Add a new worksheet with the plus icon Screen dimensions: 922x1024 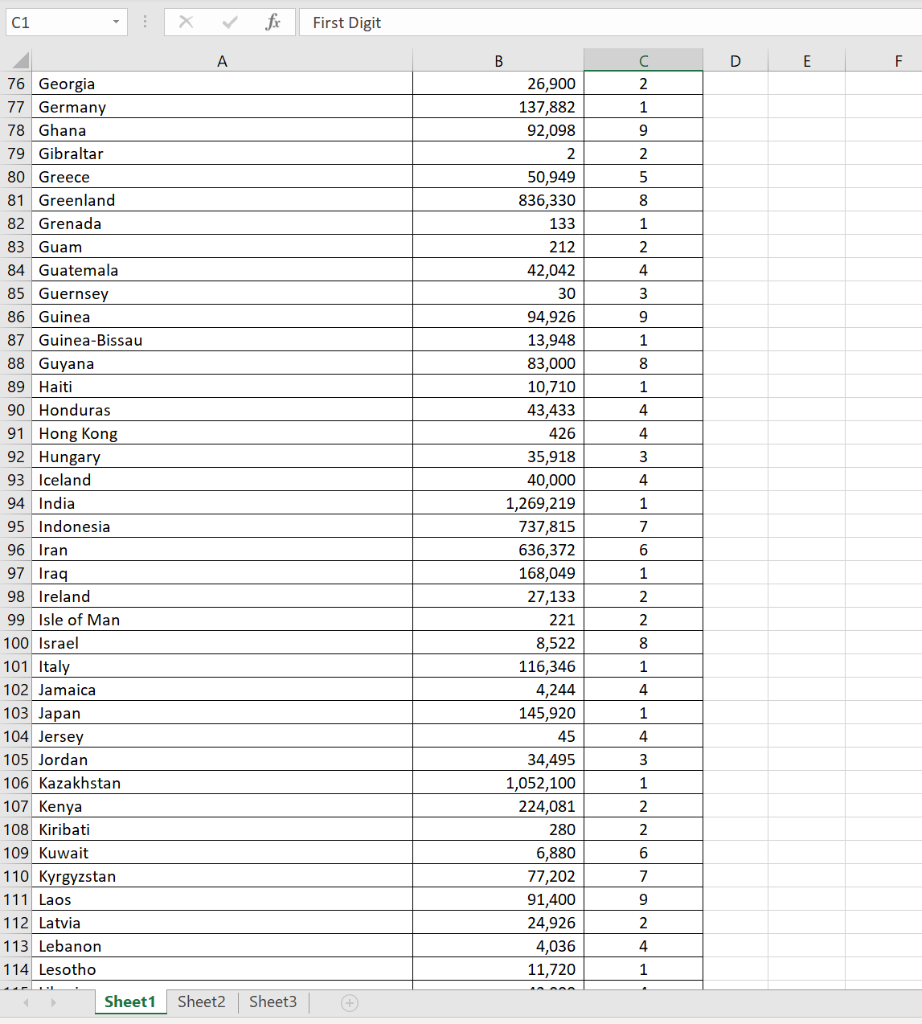tap(350, 1001)
